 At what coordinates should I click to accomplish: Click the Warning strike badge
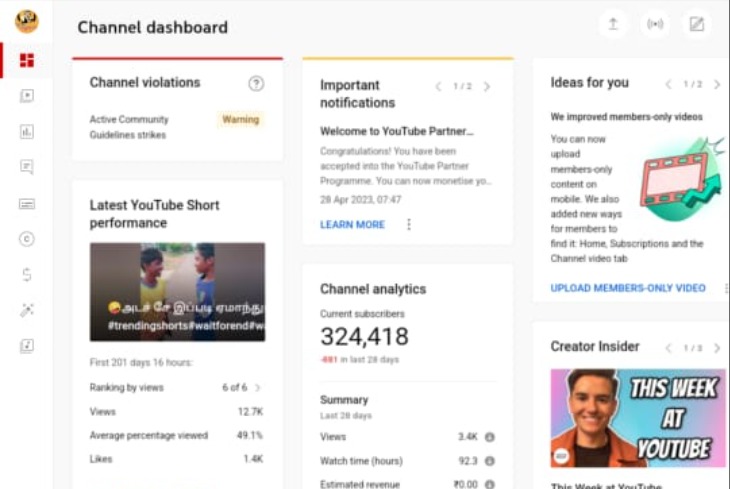coord(240,120)
